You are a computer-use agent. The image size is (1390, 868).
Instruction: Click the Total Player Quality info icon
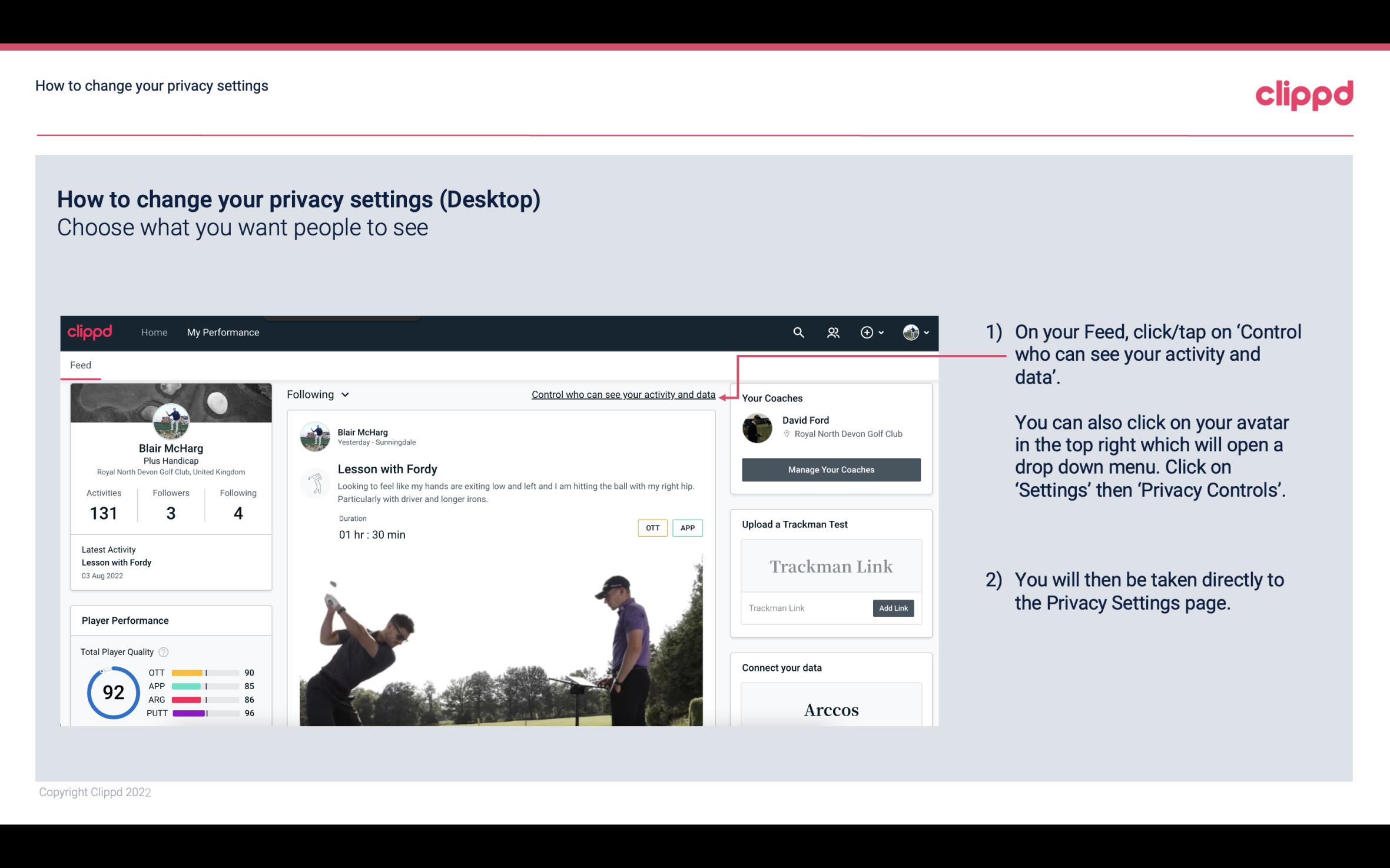[x=163, y=652]
